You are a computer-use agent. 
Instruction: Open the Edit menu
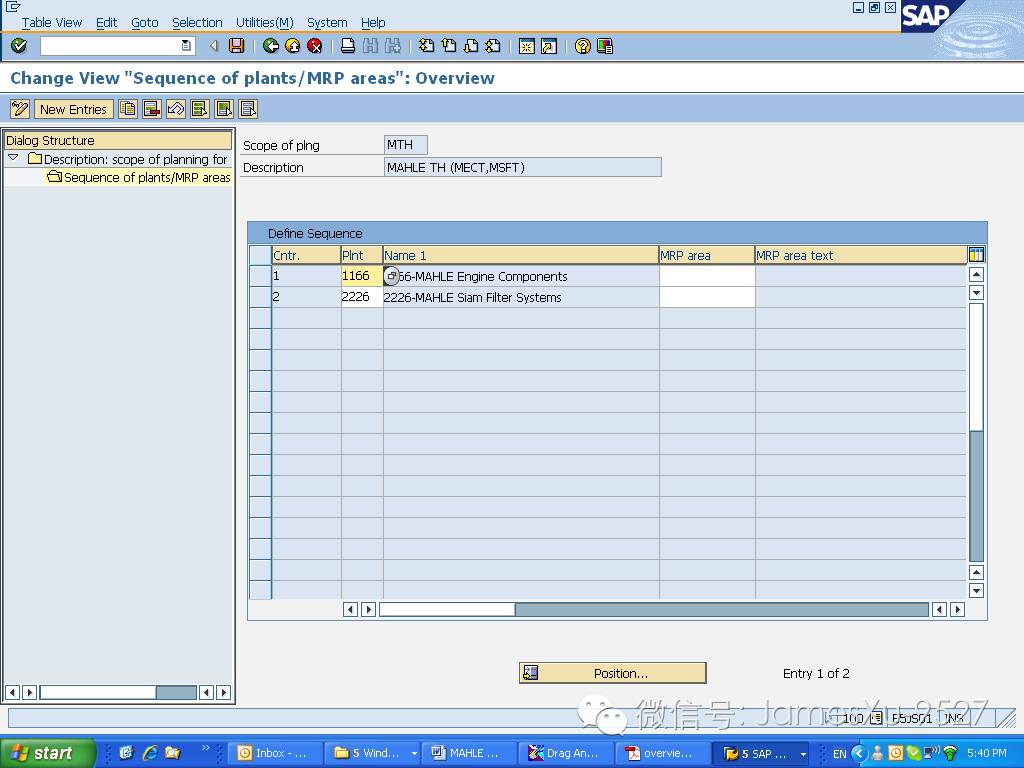(106, 22)
